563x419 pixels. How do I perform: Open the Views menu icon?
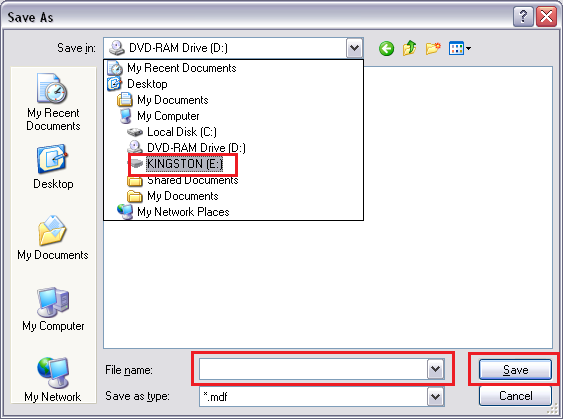(x=460, y=48)
